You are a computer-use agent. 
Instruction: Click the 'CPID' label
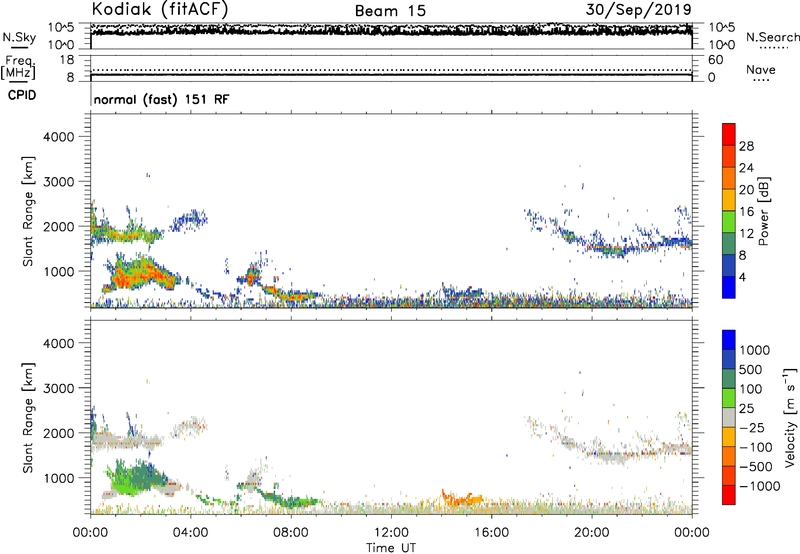pos(22,95)
